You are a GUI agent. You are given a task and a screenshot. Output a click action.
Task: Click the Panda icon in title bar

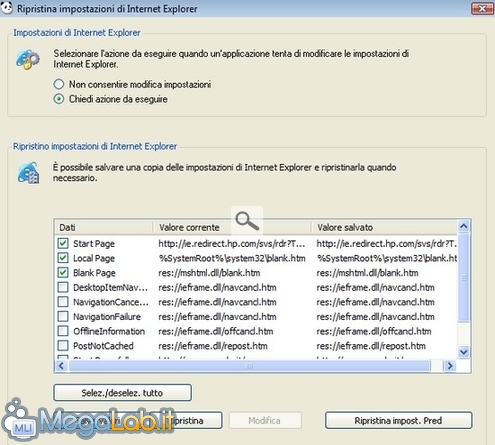6,7
